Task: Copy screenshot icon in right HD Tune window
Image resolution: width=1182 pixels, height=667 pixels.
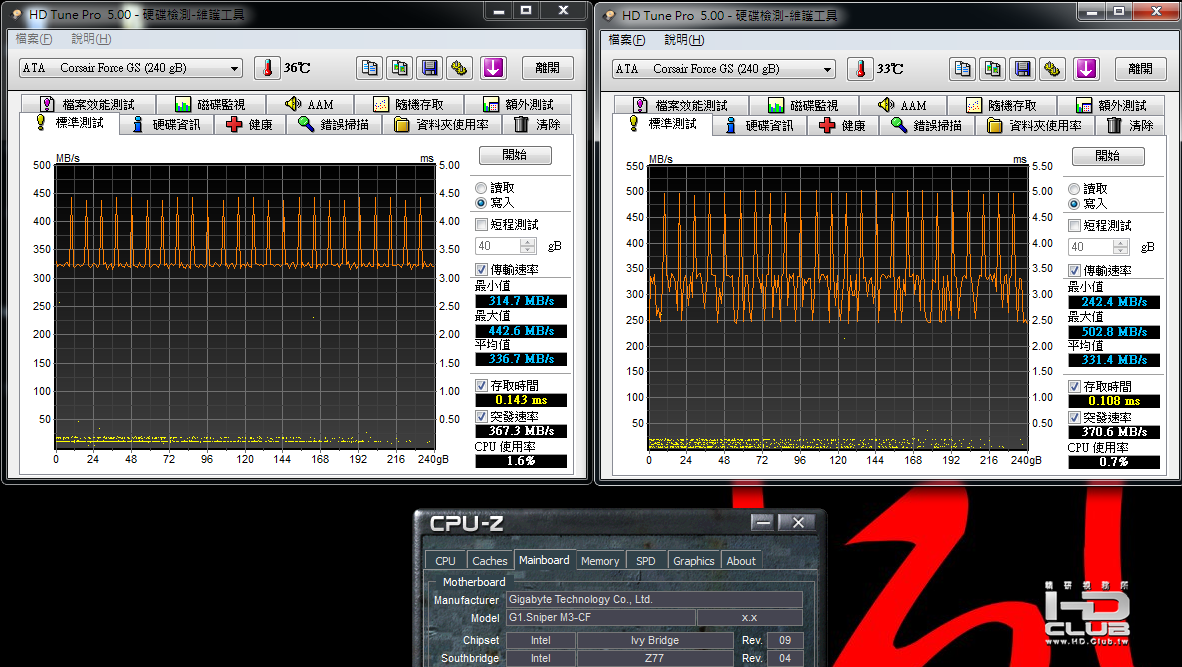Action: point(993,69)
